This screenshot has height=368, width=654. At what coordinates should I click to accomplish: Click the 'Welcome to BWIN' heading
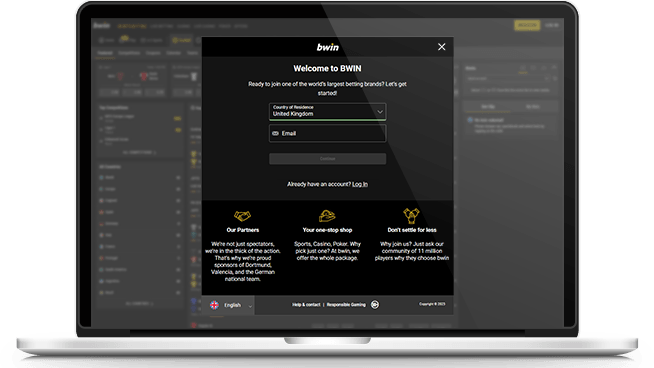(x=327, y=68)
